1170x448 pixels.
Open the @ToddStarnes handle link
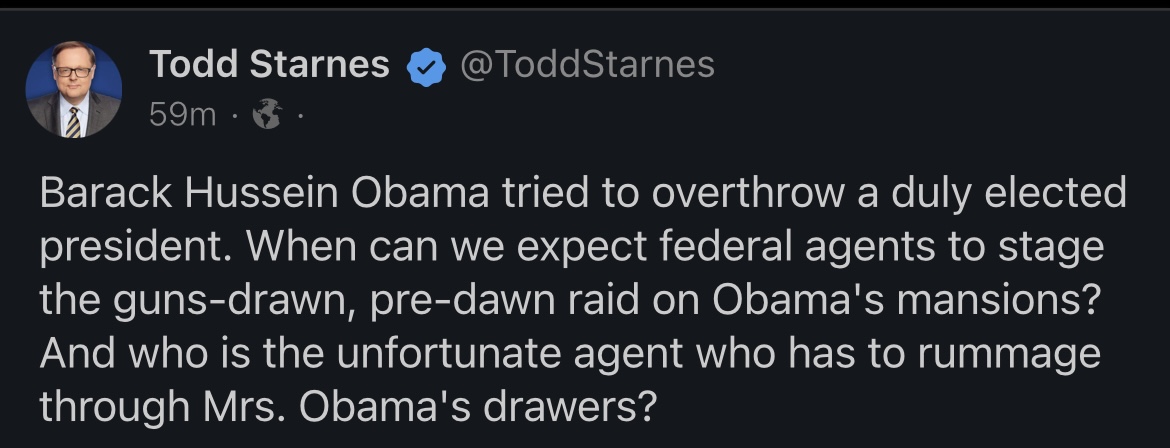click(586, 65)
